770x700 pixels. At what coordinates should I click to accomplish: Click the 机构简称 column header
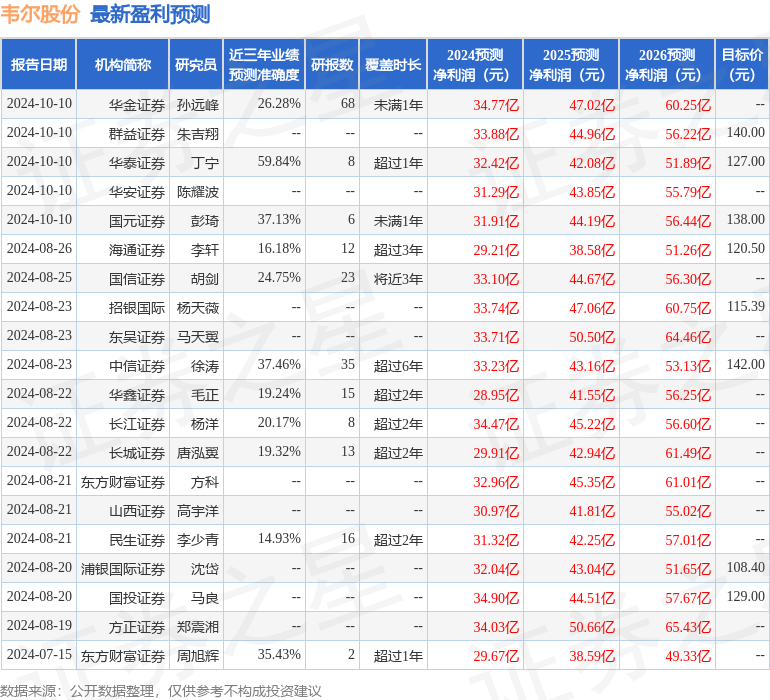click(123, 64)
